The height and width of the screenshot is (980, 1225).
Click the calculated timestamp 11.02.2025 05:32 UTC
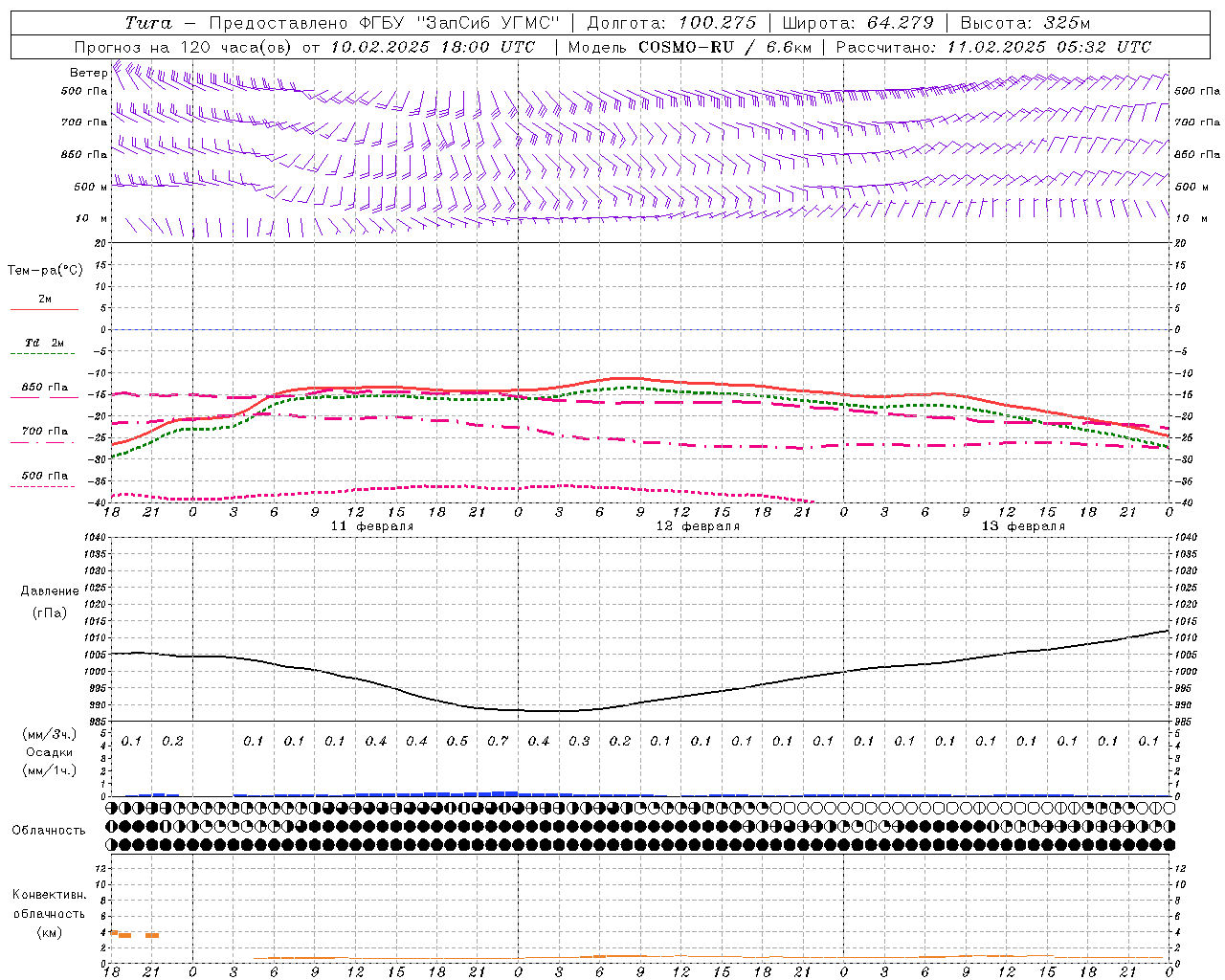coord(1049,47)
